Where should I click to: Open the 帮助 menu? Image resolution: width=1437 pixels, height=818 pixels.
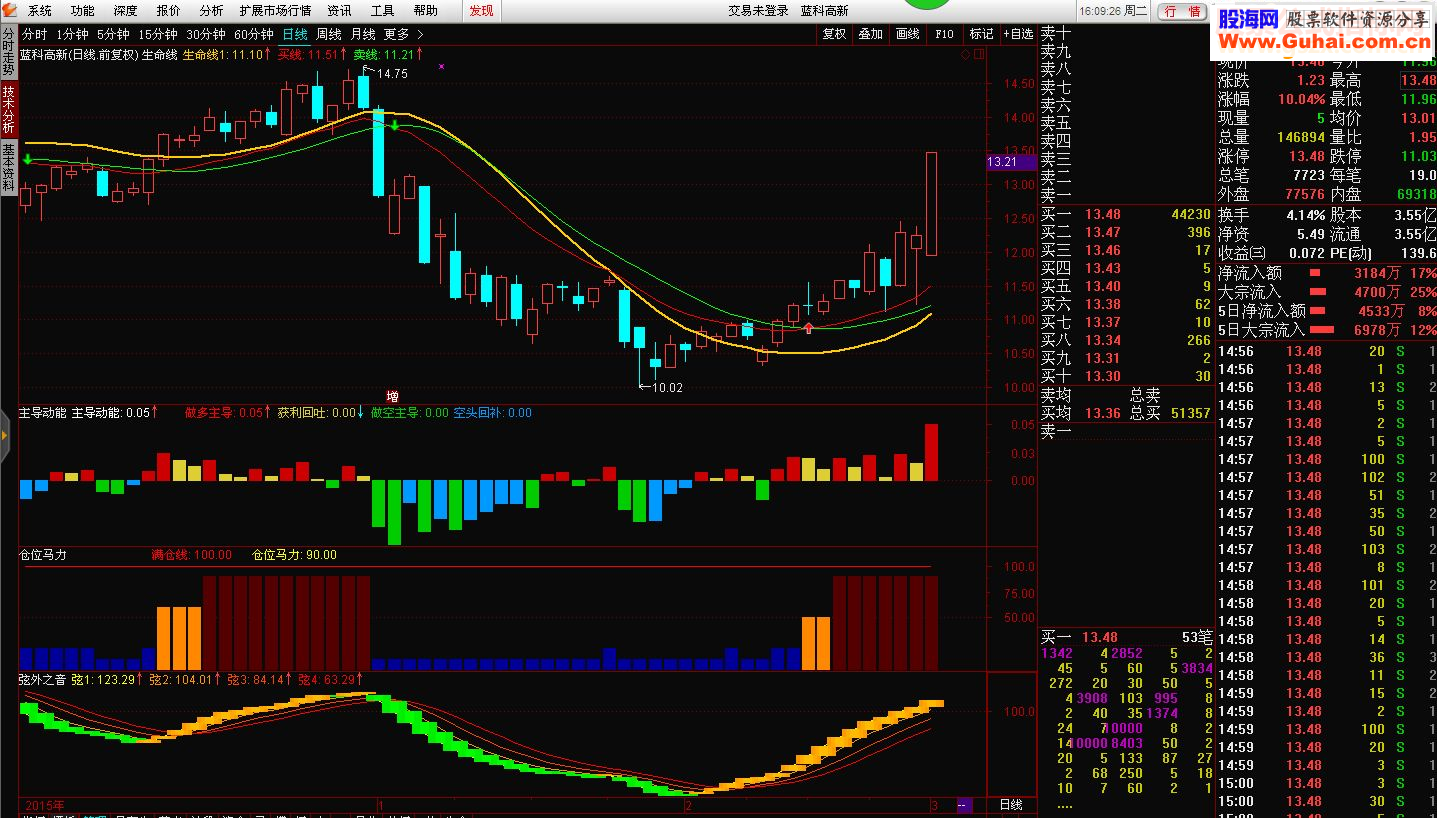pos(425,11)
